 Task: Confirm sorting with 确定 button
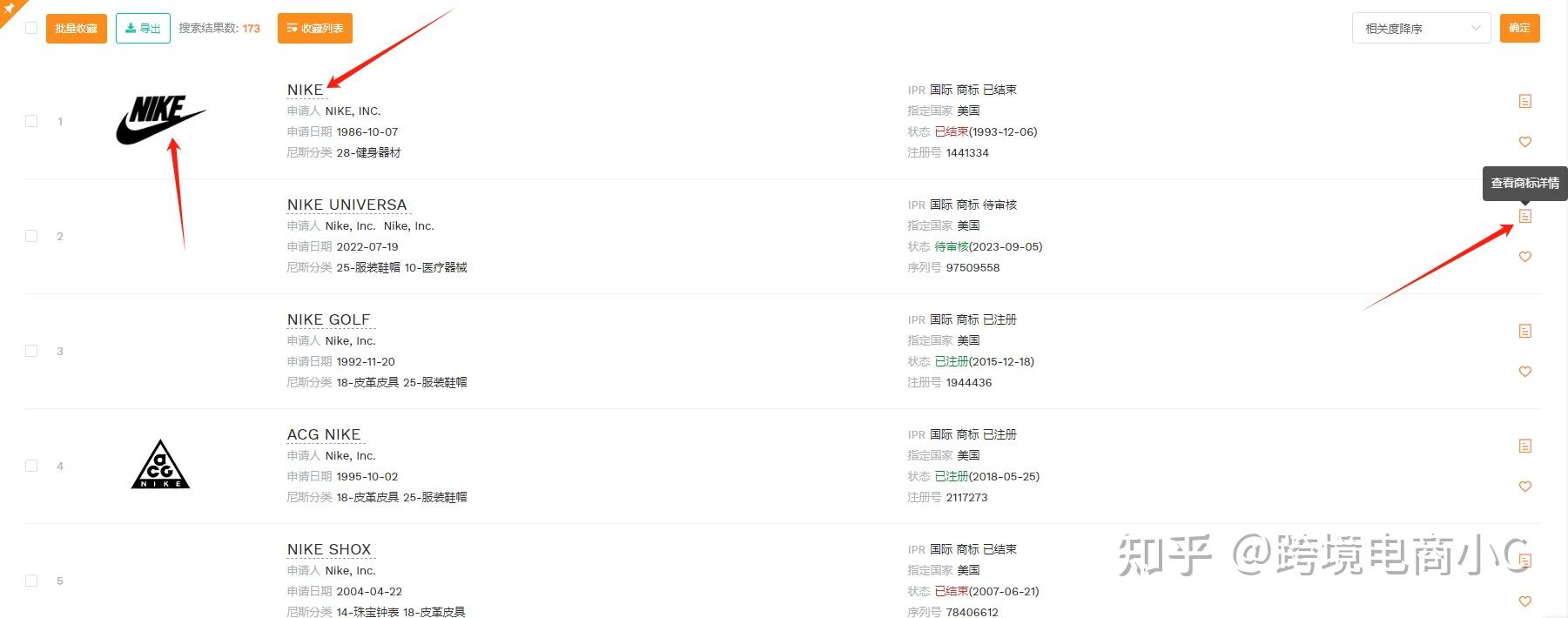pyautogui.click(x=1519, y=28)
